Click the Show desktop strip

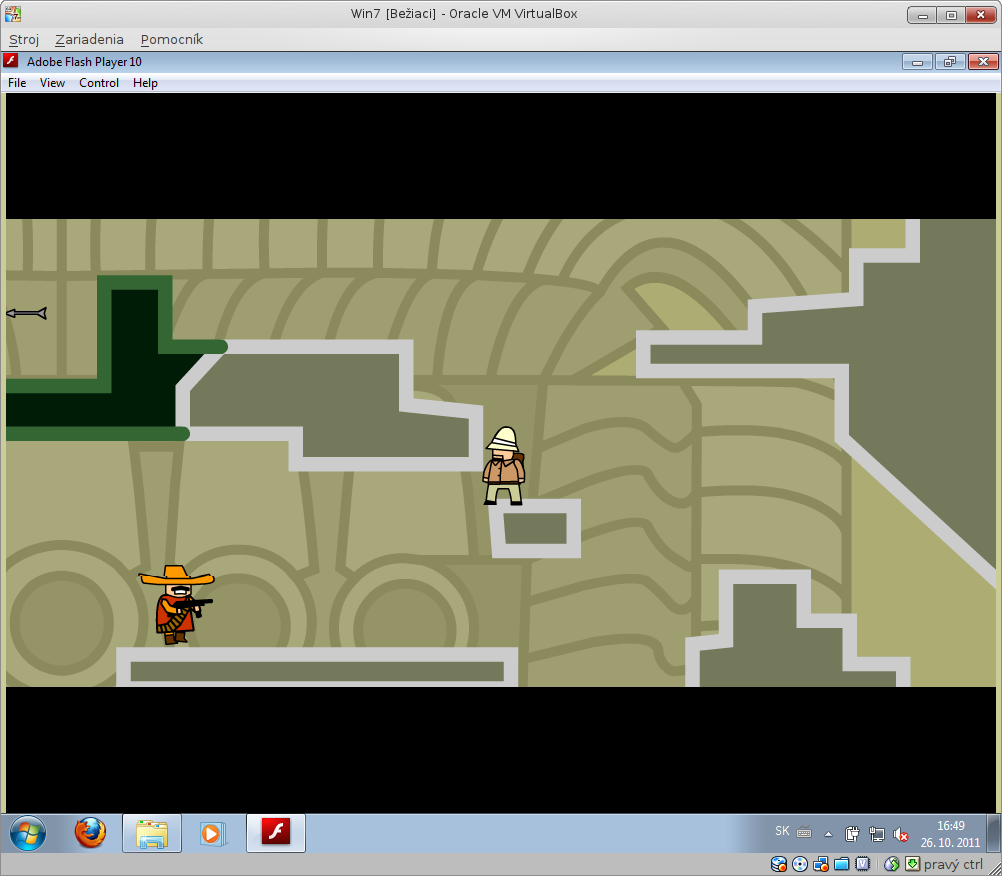(x=994, y=833)
